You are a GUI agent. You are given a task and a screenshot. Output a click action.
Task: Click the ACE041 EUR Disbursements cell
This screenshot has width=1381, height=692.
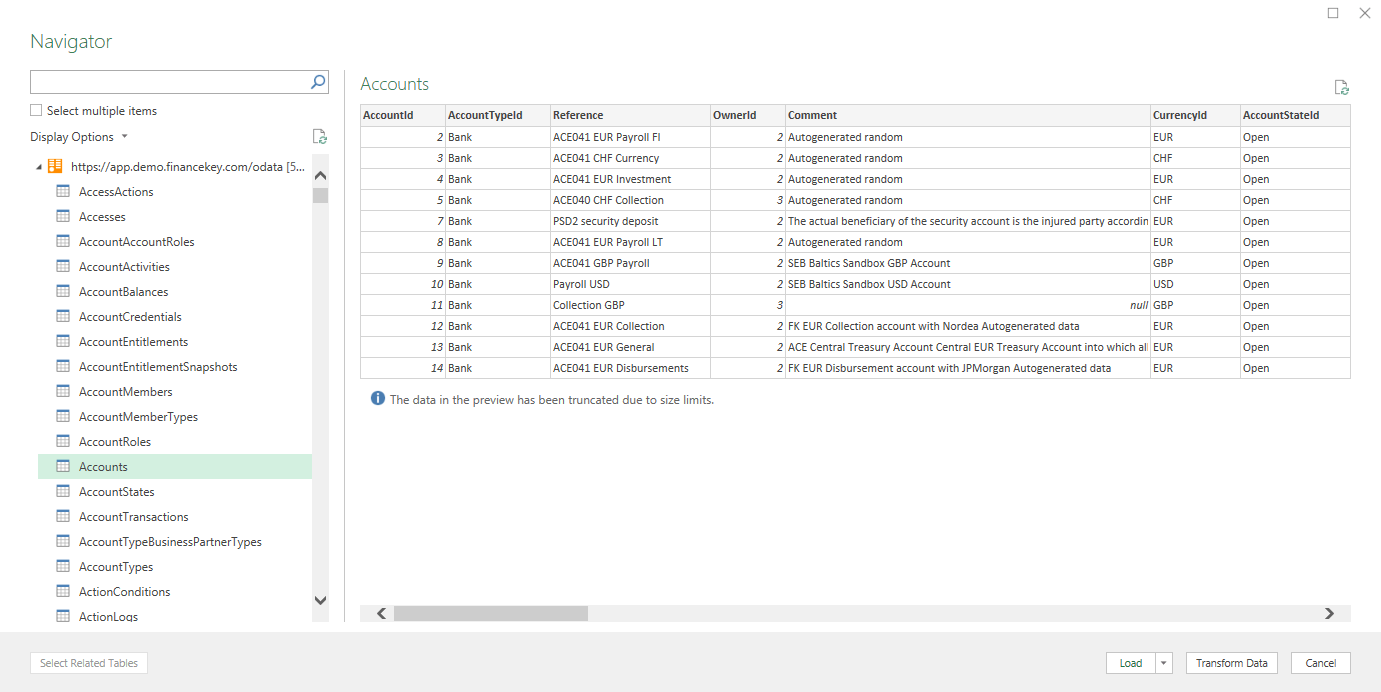[x=630, y=368]
